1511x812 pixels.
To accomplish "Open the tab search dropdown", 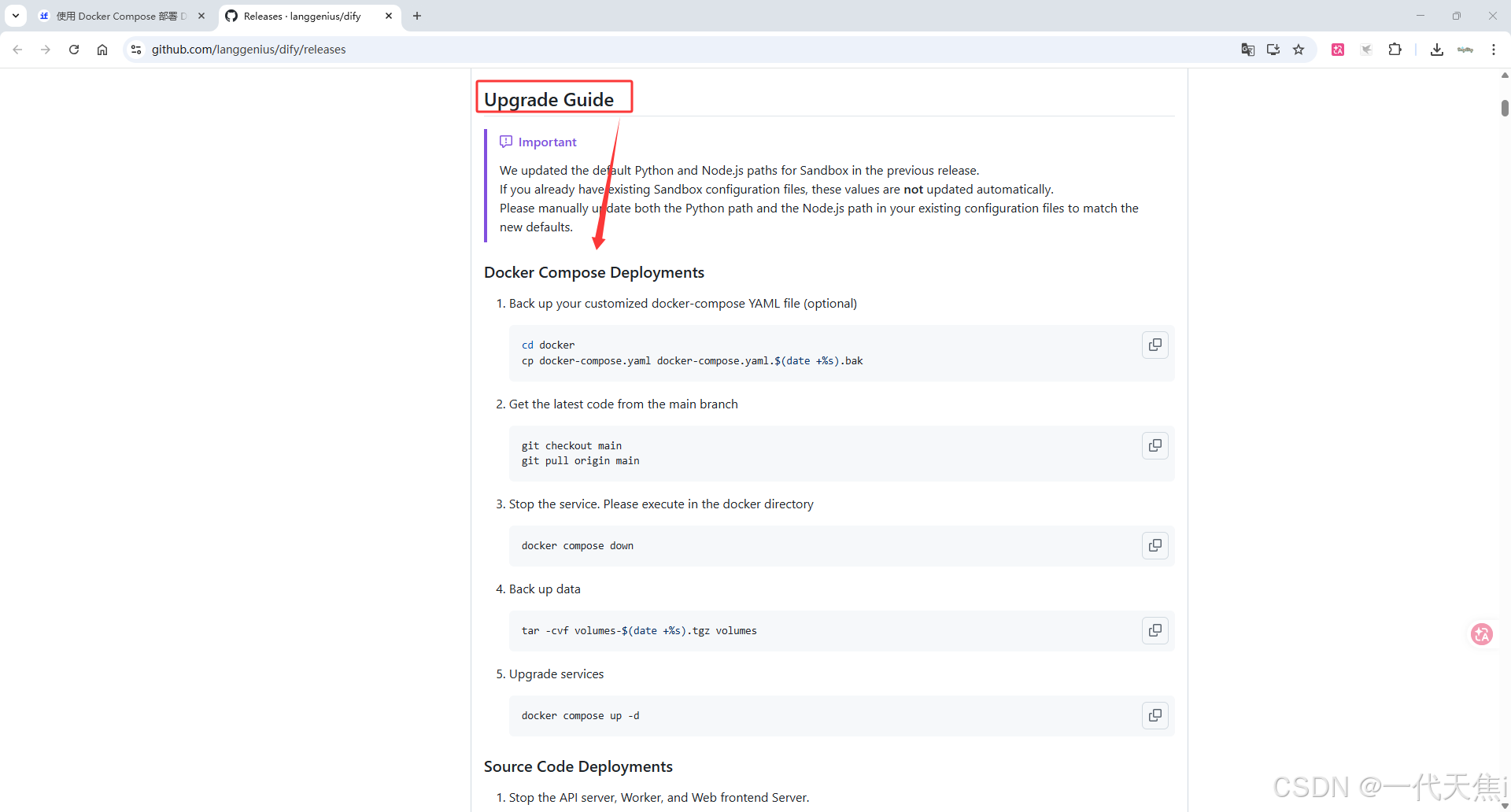I will (x=16, y=16).
